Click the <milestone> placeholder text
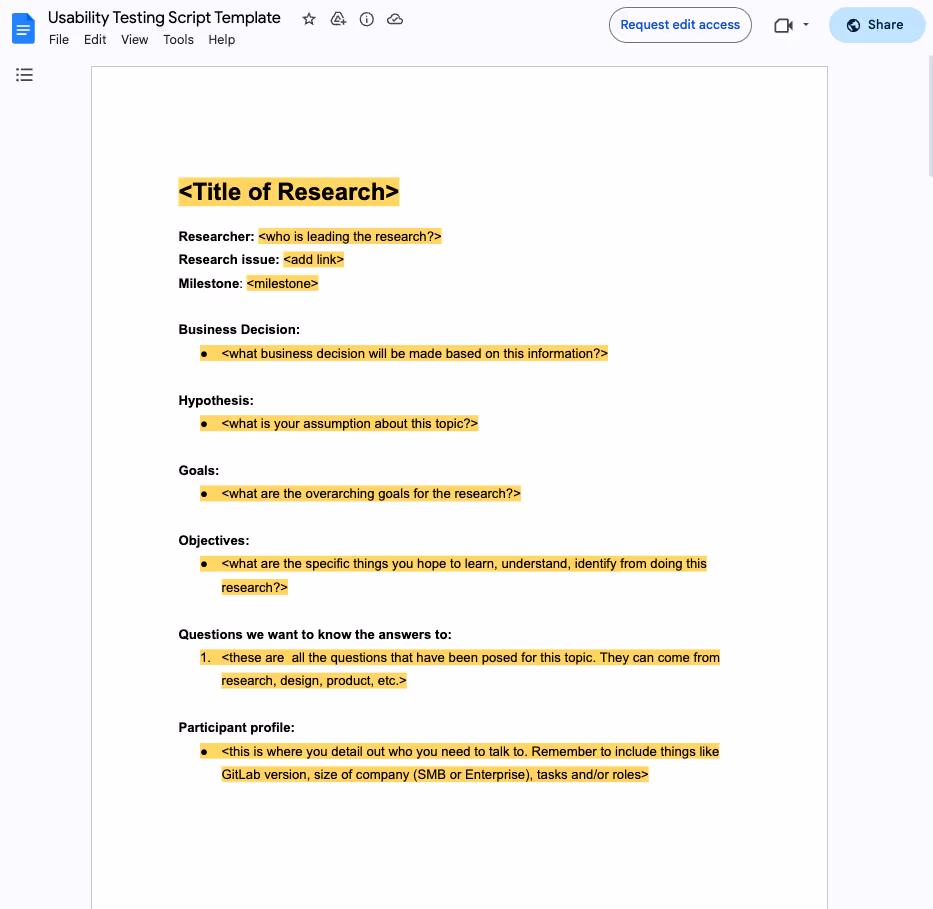Viewport: 933px width, 909px height. [x=283, y=283]
